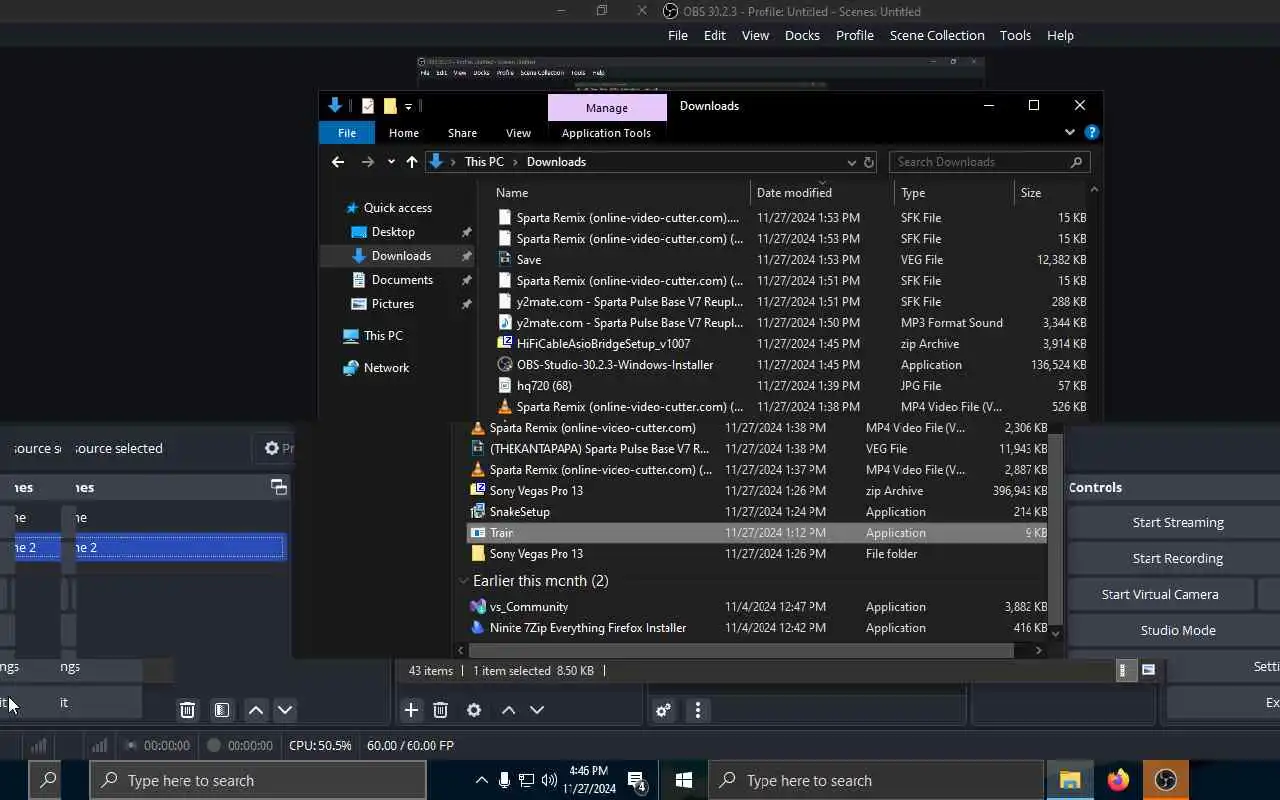Move source down in Sources dock
1280x800 pixels.
coord(537,710)
